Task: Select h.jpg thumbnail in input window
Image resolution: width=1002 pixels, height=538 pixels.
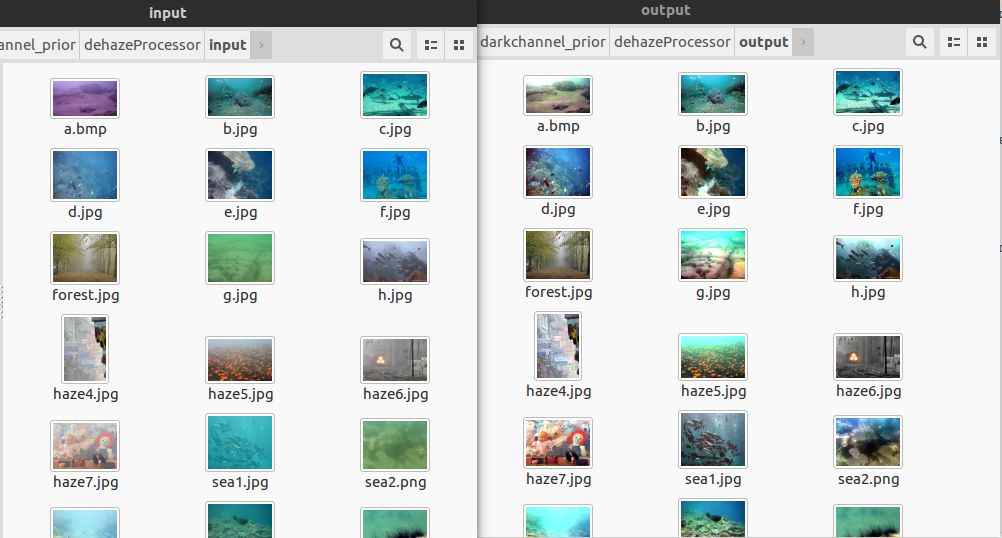Action: click(x=395, y=261)
